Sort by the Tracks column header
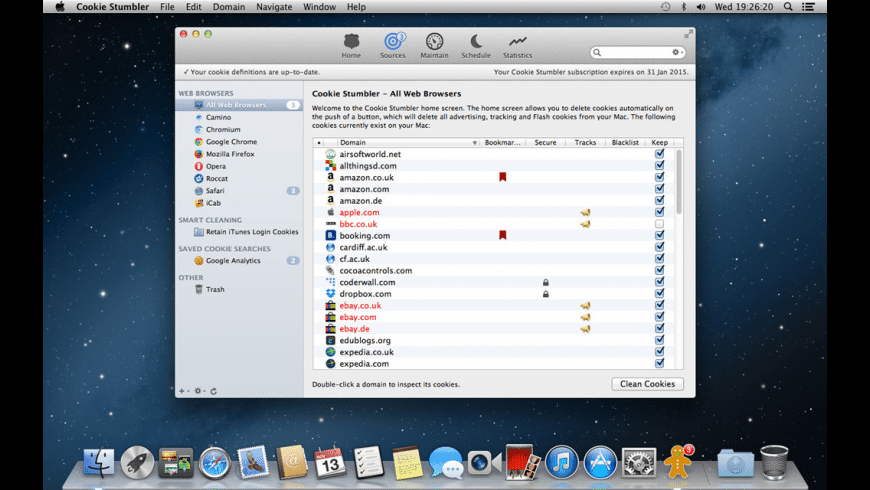 585,143
